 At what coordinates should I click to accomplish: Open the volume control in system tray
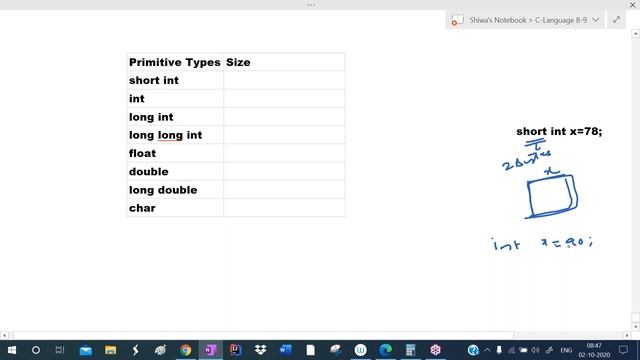[x=535, y=350]
